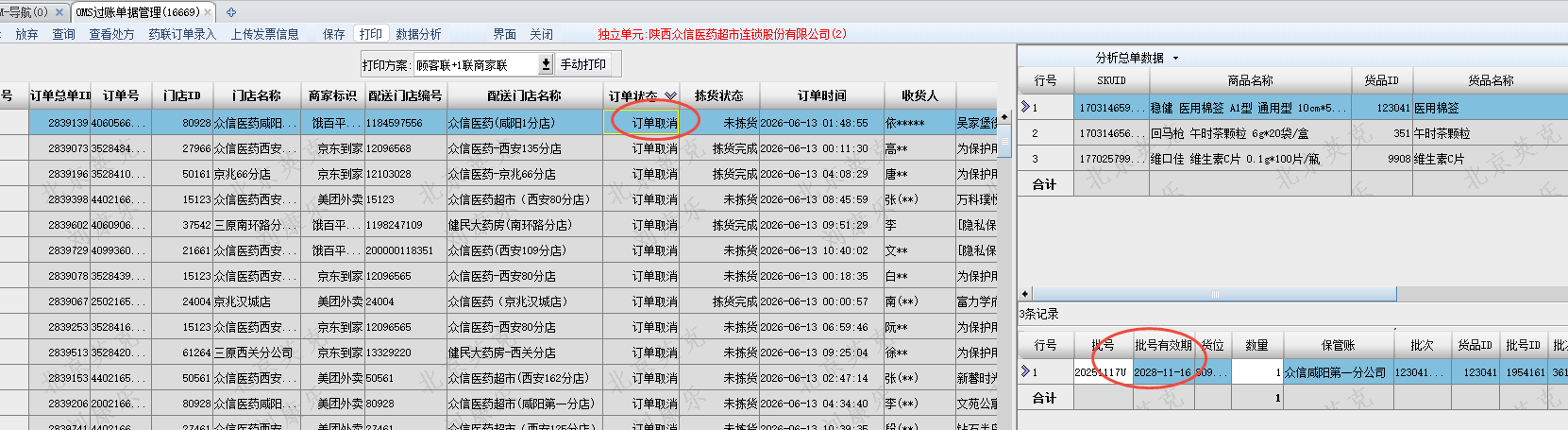Click the batch expiry 2028-11-16 cell
The width and height of the screenshot is (1568, 430).
1163,372
